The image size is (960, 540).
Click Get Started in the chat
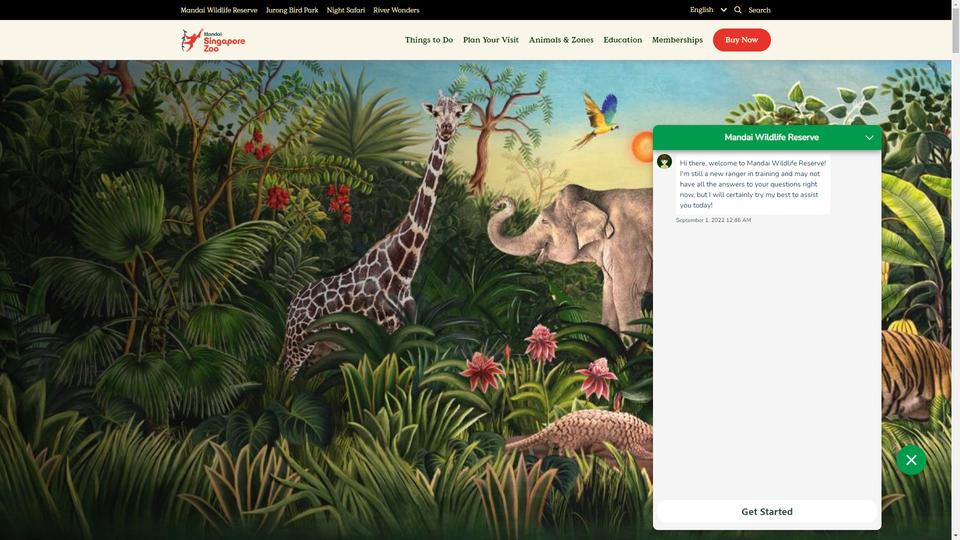pyautogui.click(x=767, y=512)
